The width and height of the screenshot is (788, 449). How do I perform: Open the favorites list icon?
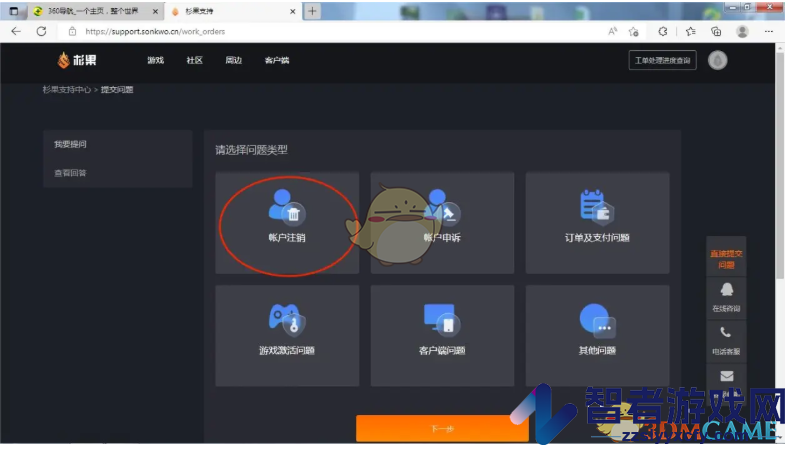(691, 31)
